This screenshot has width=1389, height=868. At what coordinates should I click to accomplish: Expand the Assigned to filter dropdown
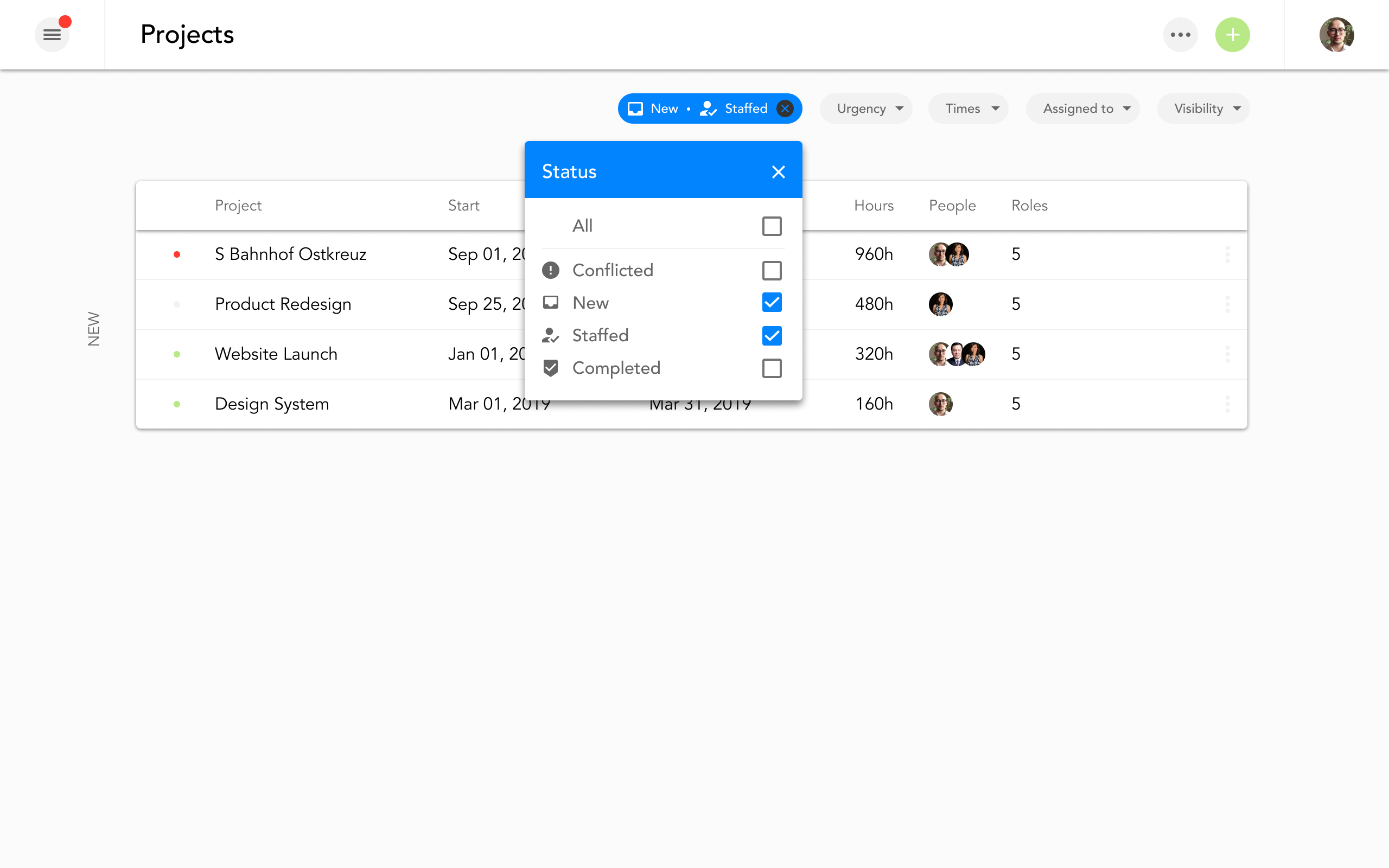pyautogui.click(x=1082, y=108)
